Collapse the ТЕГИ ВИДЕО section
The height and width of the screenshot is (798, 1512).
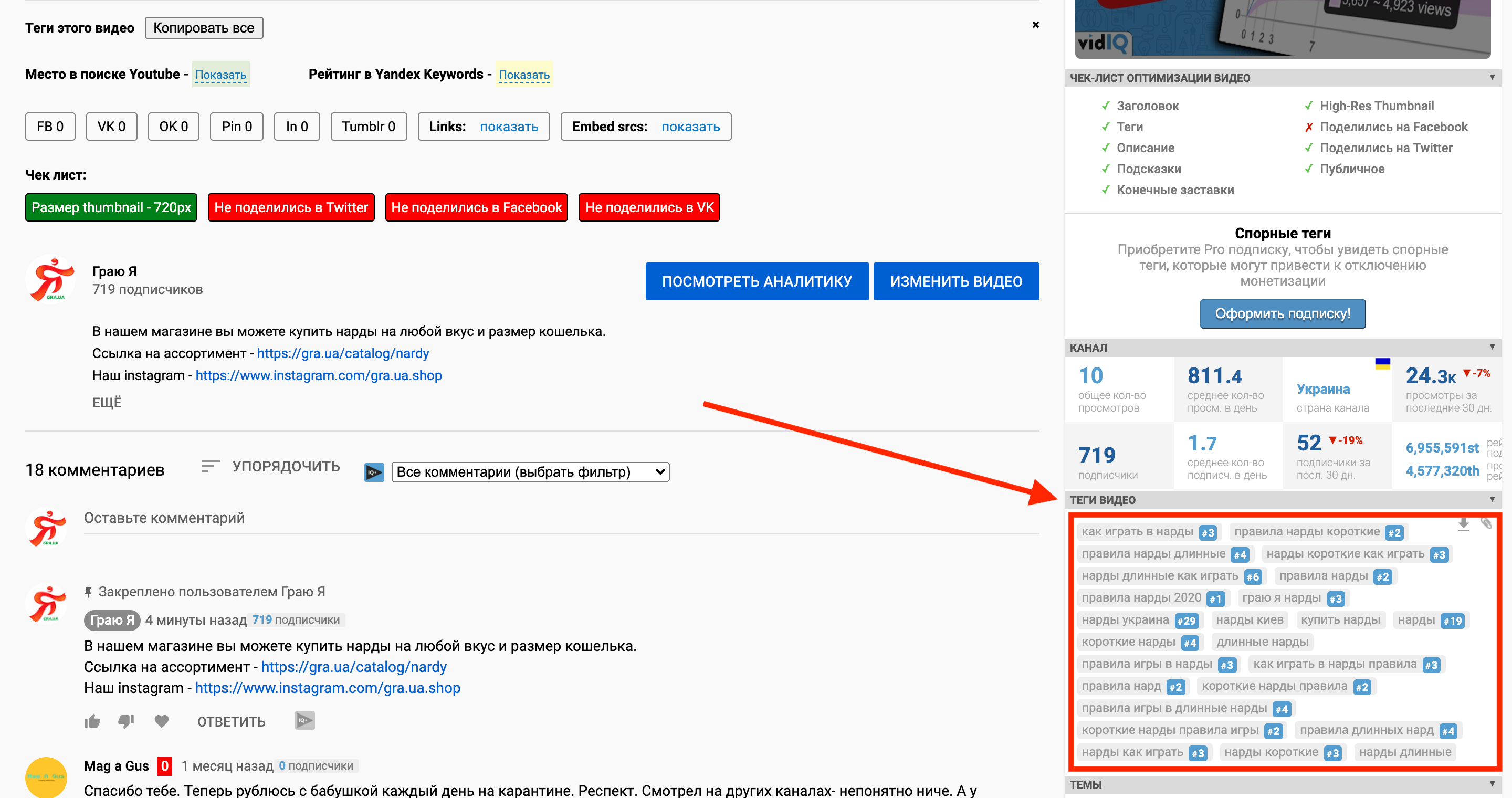click(1492, 499)
